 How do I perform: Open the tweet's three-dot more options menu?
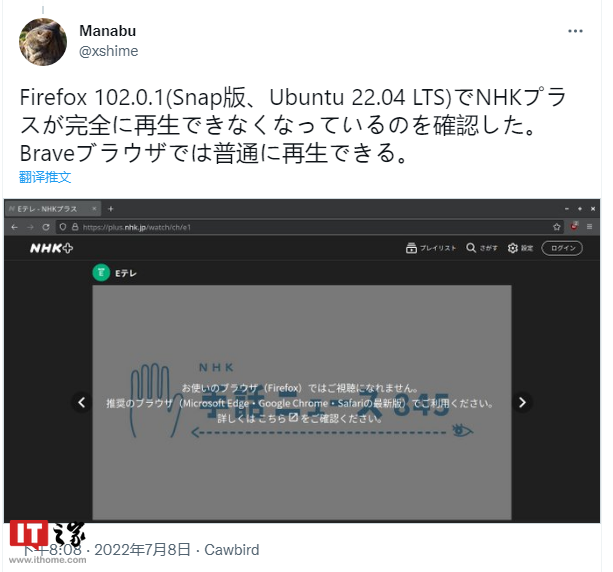pos(575,31)
